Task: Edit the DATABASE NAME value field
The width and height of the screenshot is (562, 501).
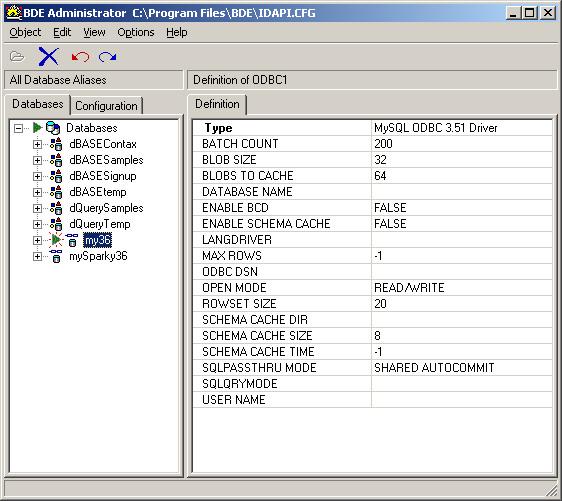Action: [462, 192]
